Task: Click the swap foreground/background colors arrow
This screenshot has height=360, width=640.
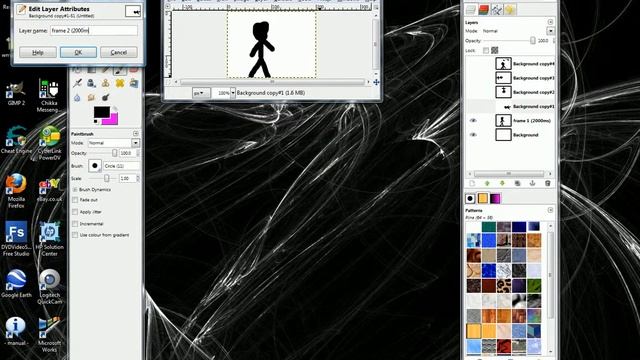Action: click(116, 109)
